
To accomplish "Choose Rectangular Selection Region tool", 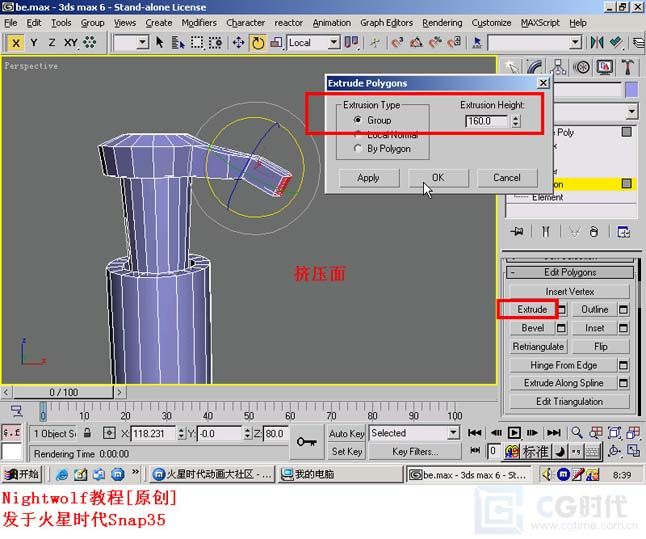I will click(x=197, y=42).
